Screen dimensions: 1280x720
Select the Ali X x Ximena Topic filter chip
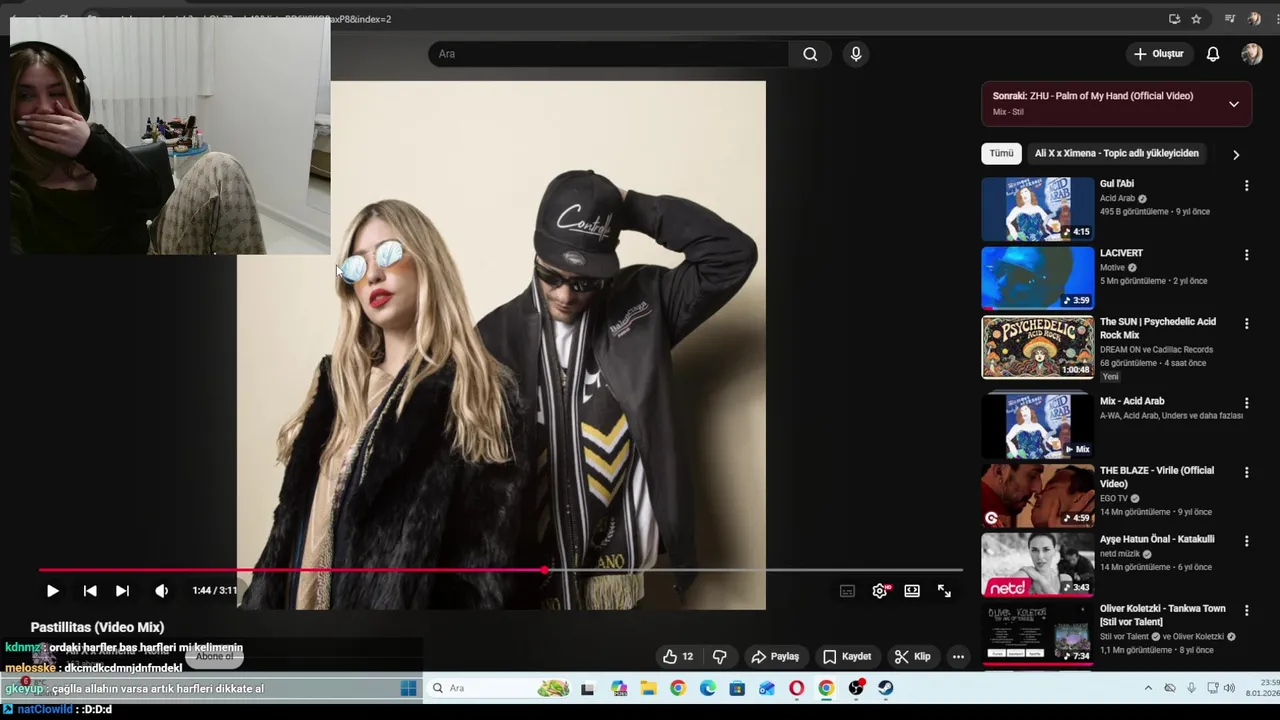point(1116,153)
